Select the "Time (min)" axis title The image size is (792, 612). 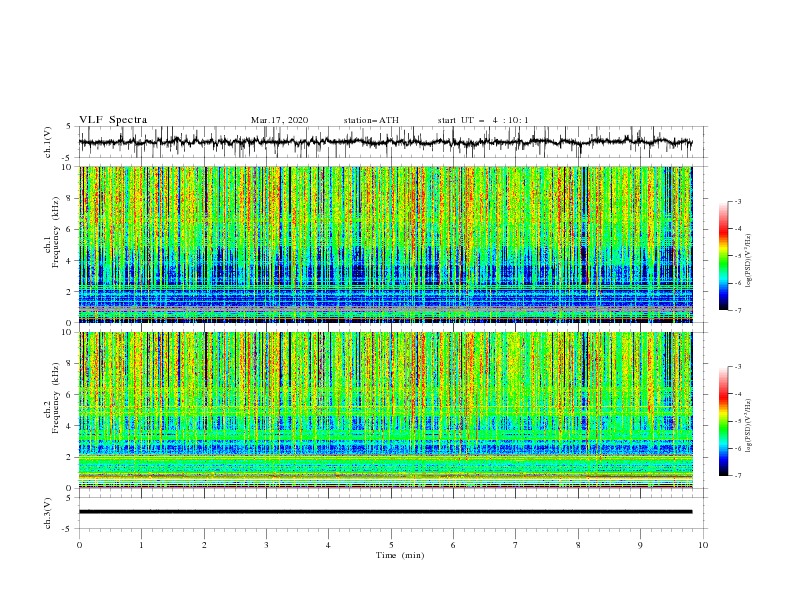point(400,555)
